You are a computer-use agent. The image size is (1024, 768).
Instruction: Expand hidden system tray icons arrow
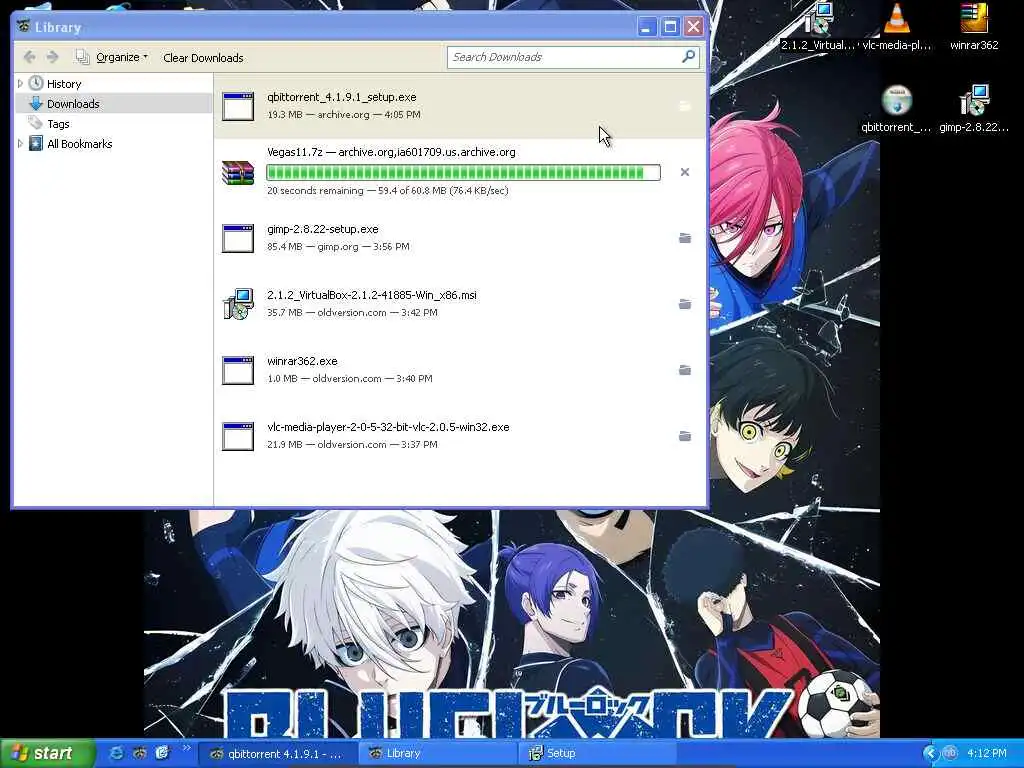[x=930, y=754]
